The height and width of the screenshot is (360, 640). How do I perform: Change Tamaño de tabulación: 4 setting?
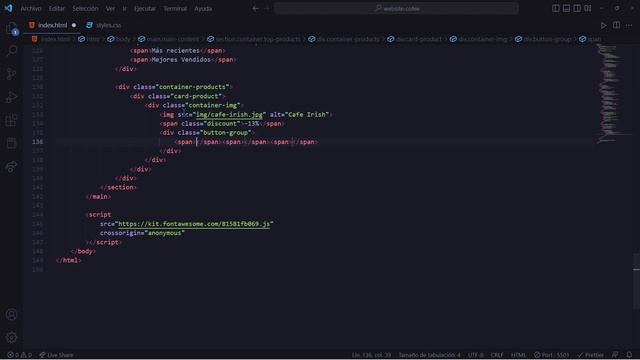(x=429, y=355)
